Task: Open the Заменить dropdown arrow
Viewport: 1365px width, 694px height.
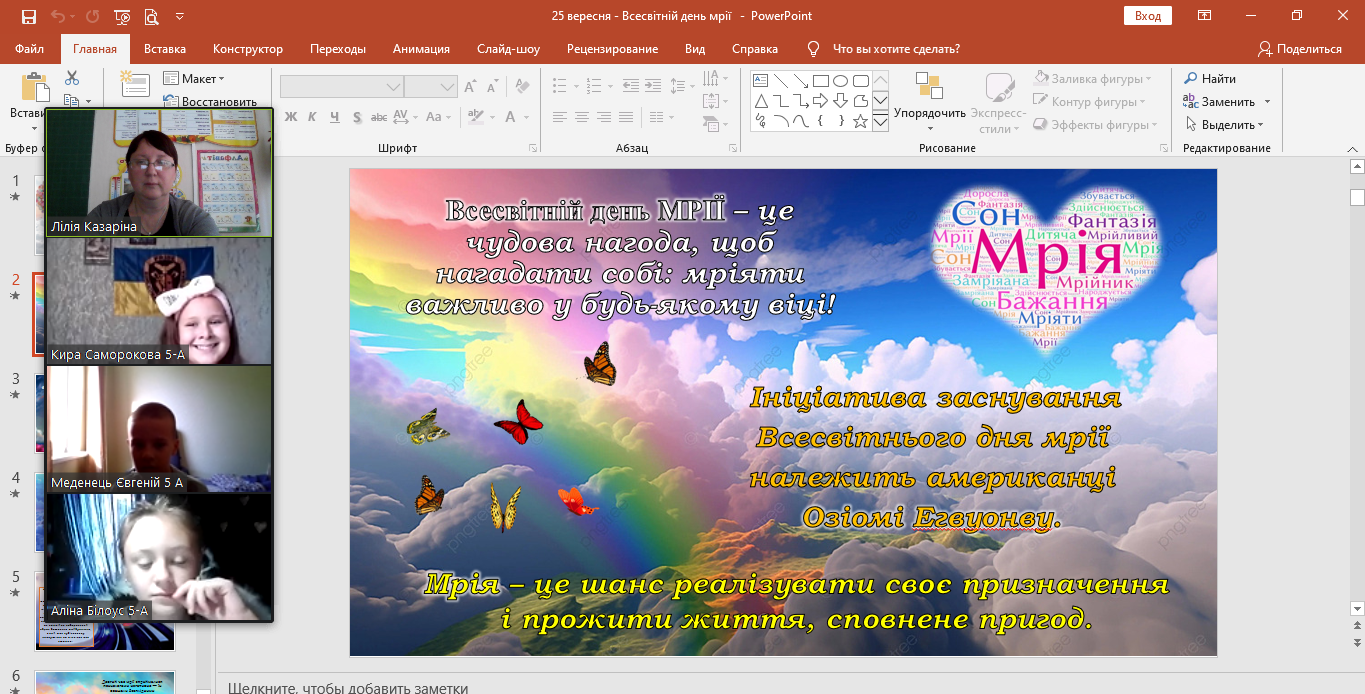Action: click(1267, 102)
